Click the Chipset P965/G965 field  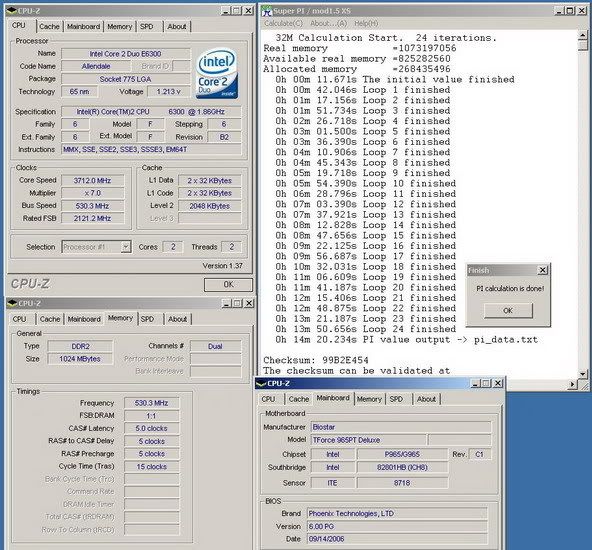402,454
